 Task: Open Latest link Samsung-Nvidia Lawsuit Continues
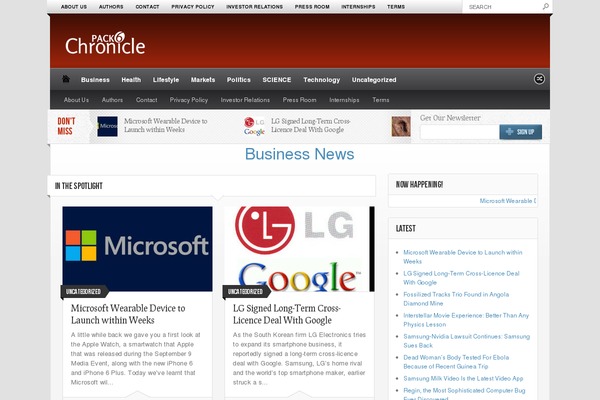pyautogui.click(x=466, y=341)
